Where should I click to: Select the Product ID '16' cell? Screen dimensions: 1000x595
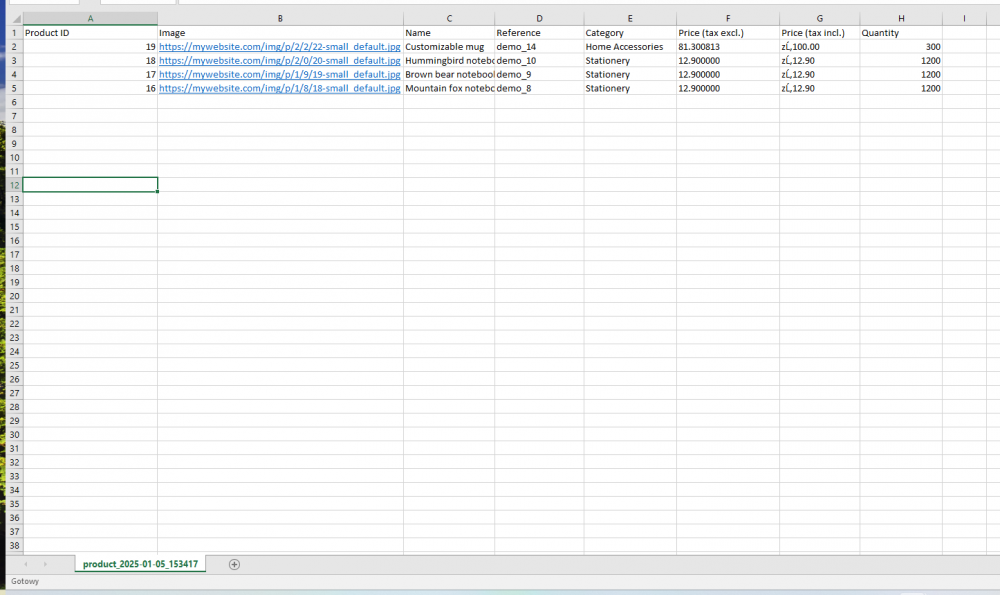pyautogui.click(x=90, y=89)
